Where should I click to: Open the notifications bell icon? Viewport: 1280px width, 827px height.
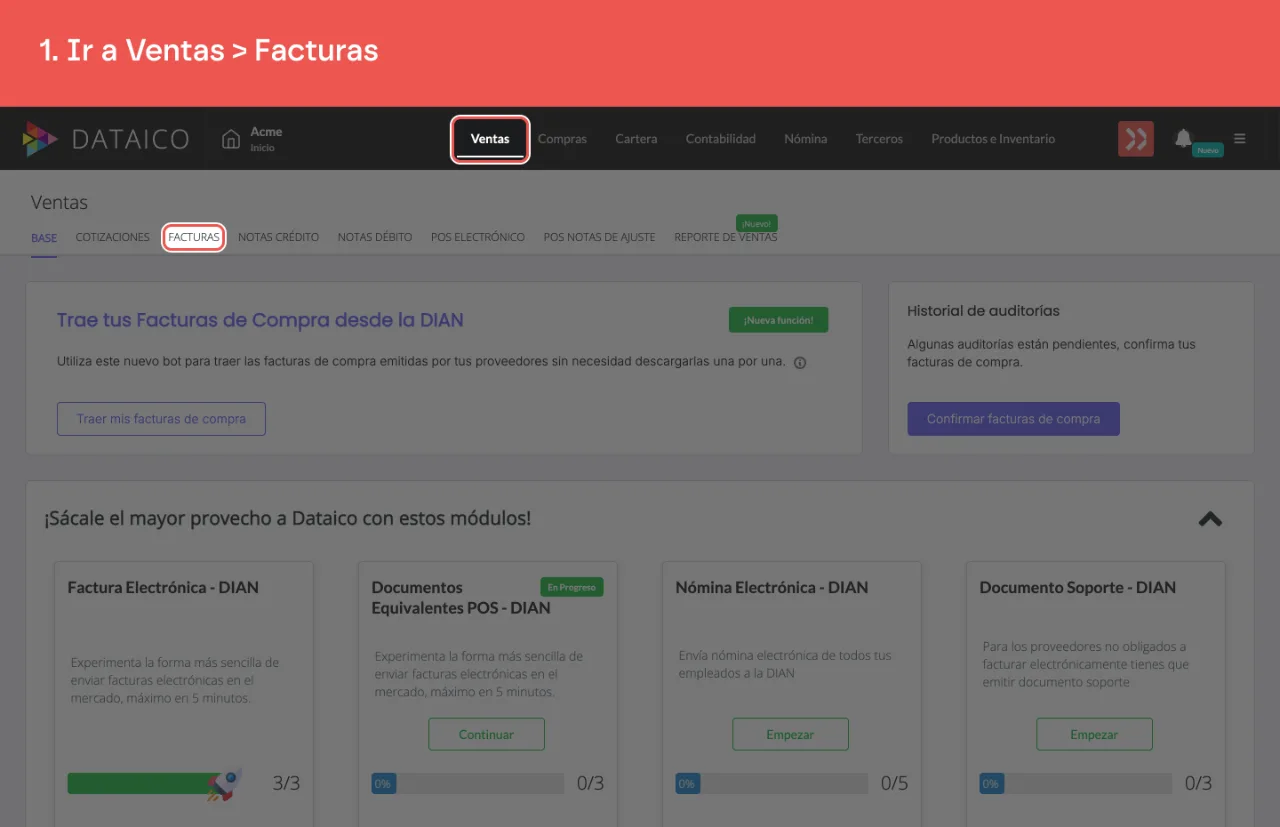coord(1183,138)
